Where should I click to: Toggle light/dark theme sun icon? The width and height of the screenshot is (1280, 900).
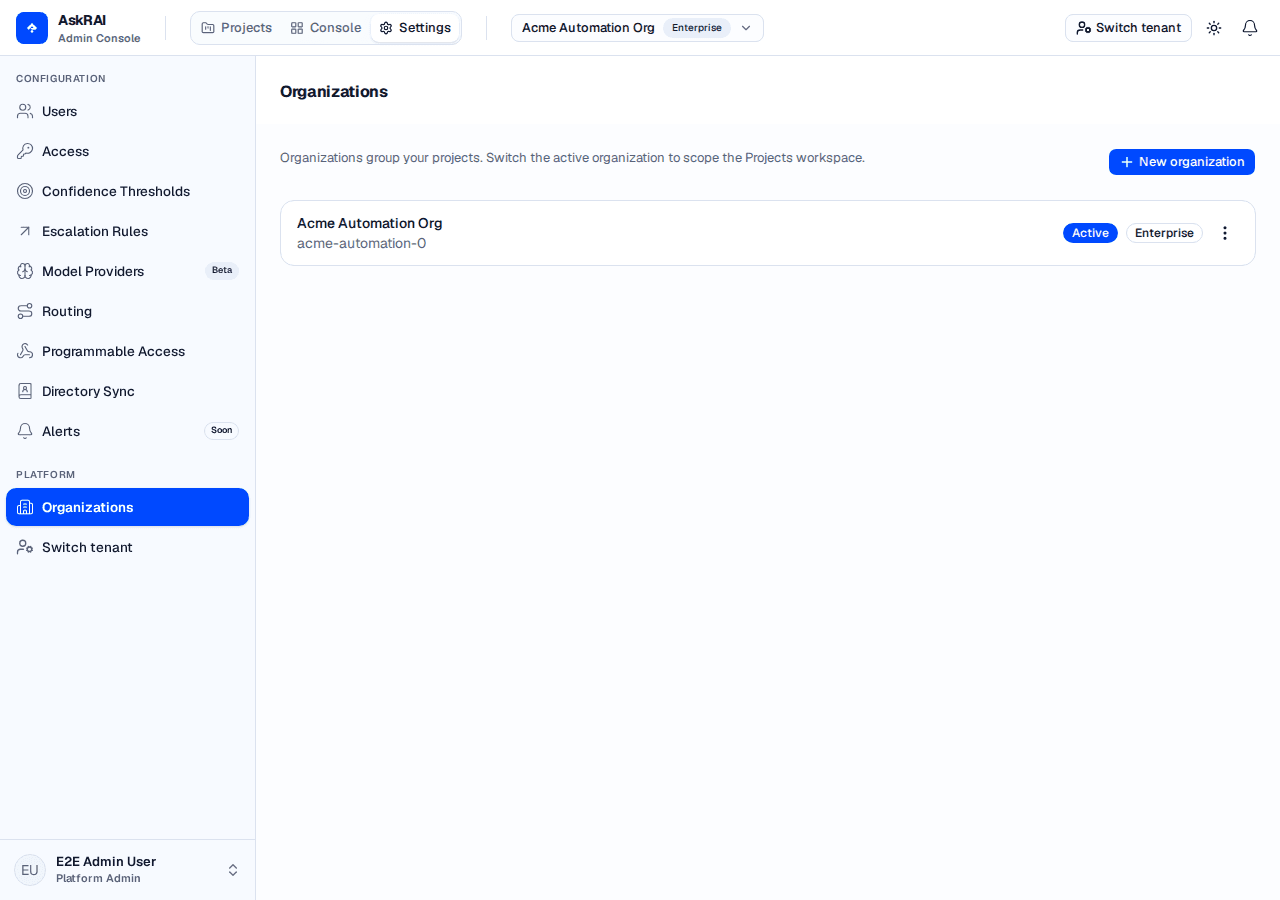click(x=1214, y=28)
